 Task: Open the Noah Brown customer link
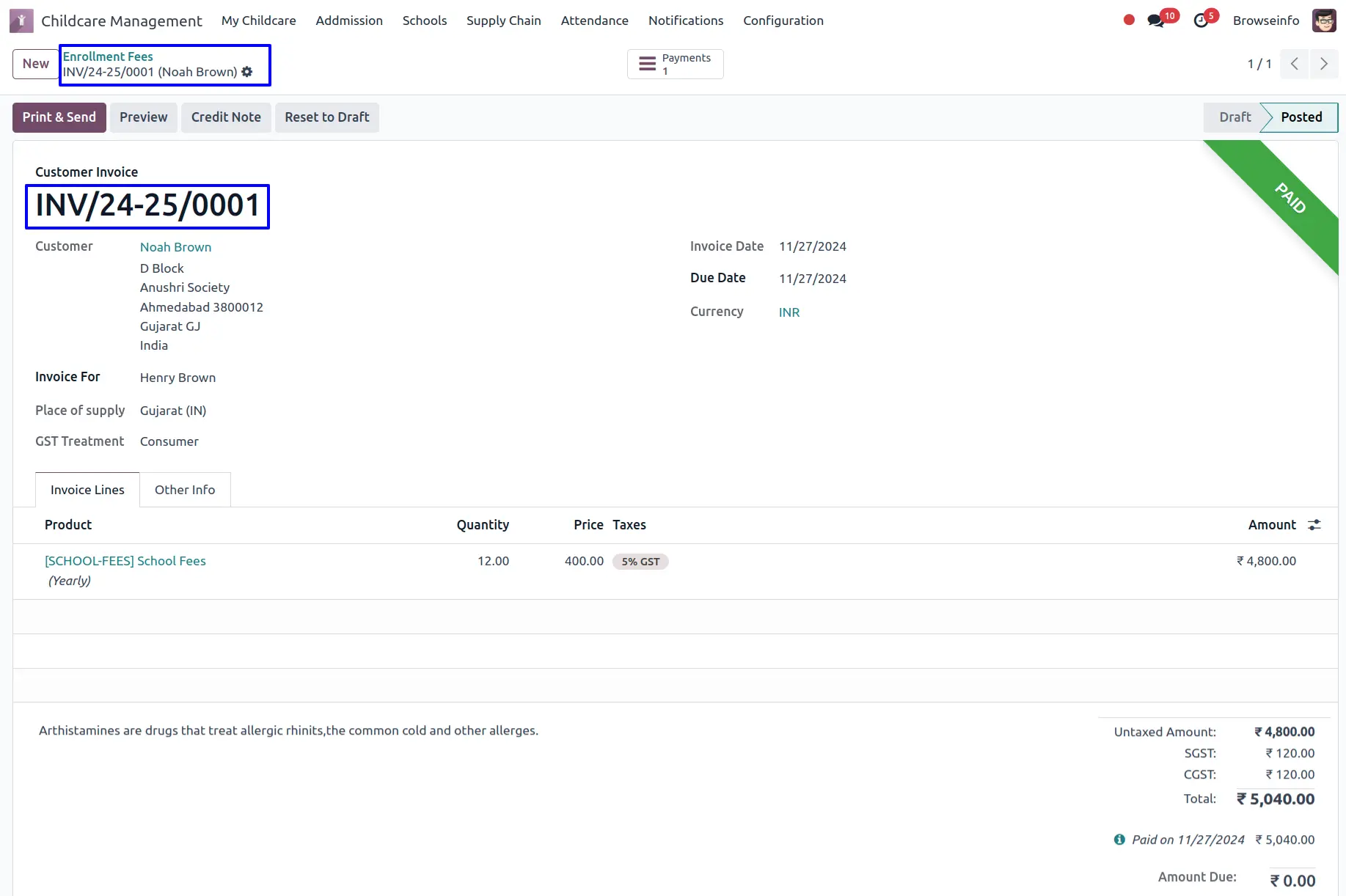point(175,247)
